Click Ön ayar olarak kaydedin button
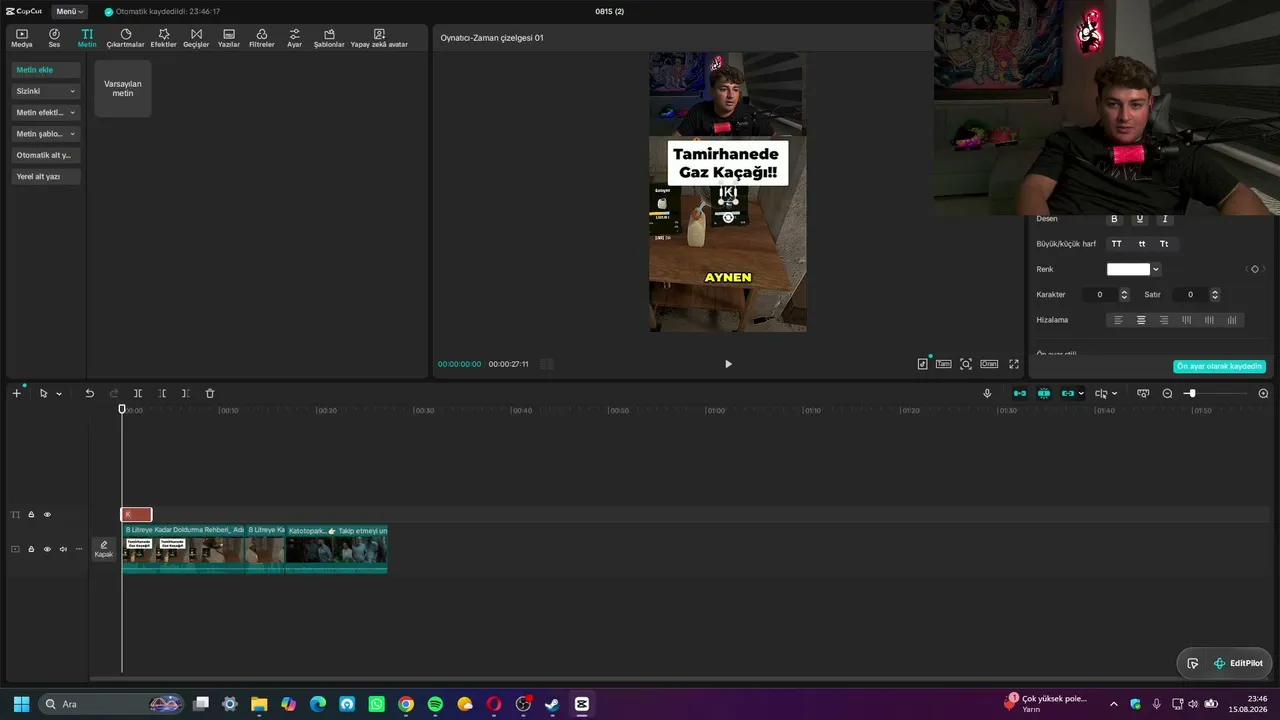 pos(1220,366)
